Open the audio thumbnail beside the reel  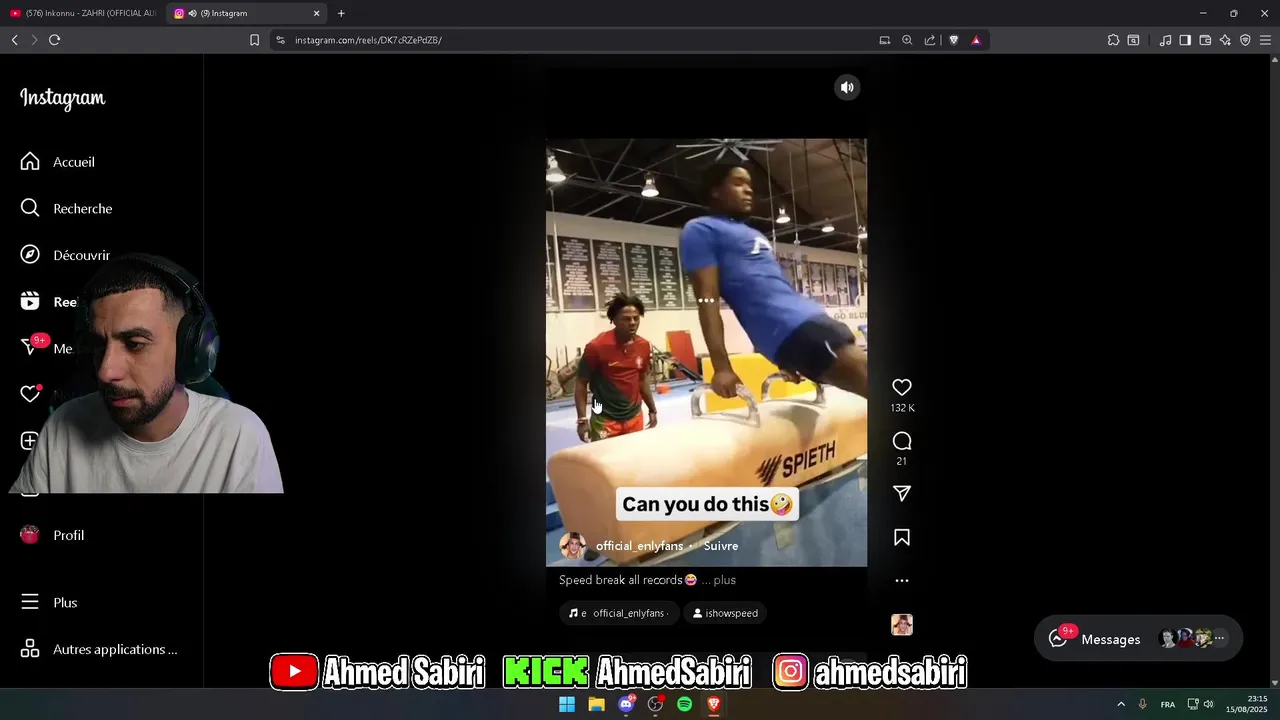click(902, 625)
